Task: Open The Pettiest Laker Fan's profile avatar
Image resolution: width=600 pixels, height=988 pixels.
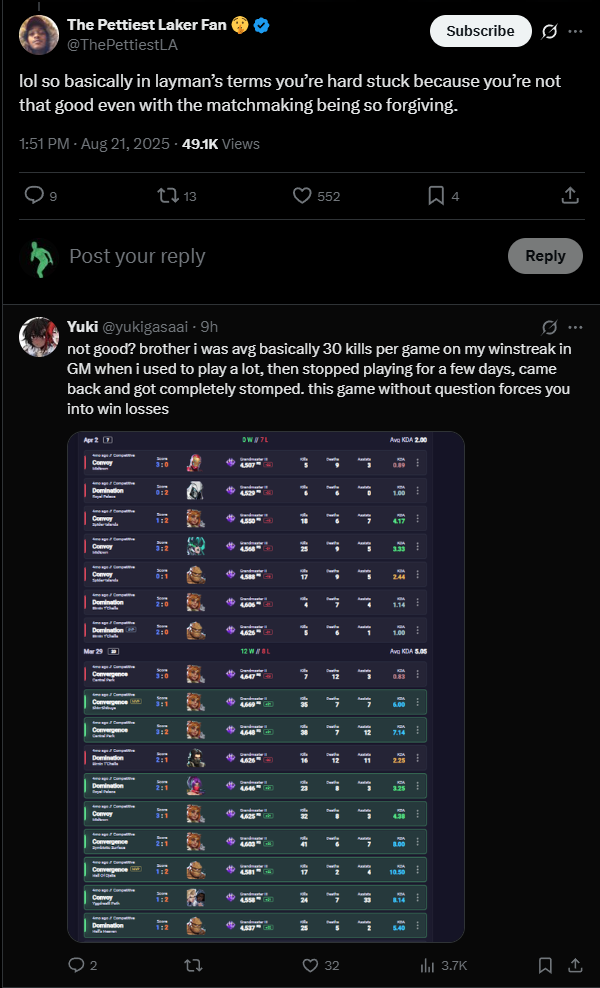Action: tap(38, 35)
